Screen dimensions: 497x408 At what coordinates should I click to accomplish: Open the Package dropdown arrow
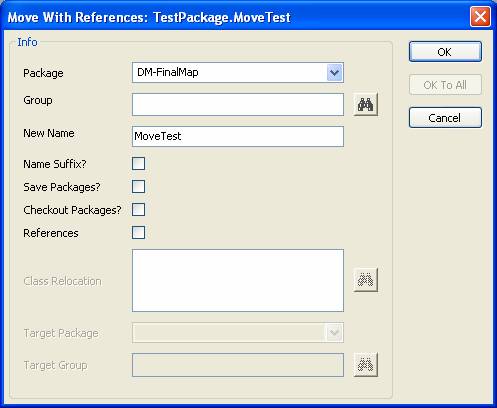tap(334, 72)
